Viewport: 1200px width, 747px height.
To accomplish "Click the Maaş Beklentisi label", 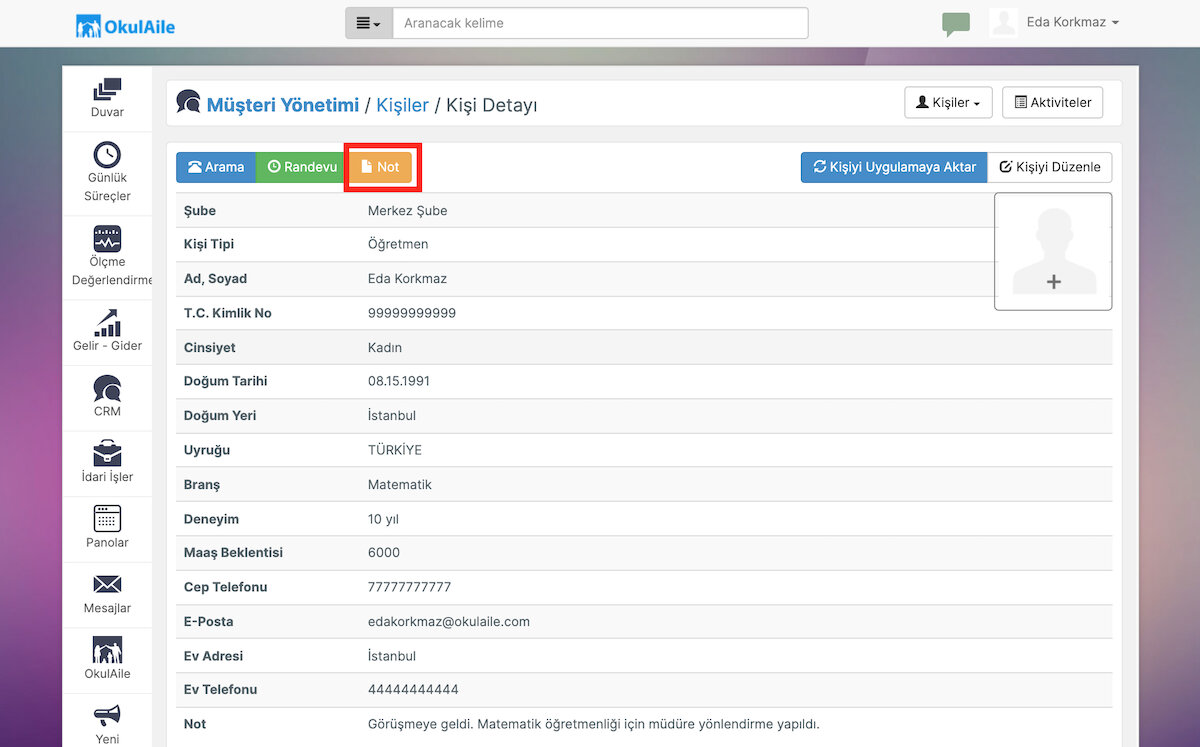I will tap(233, 553).
